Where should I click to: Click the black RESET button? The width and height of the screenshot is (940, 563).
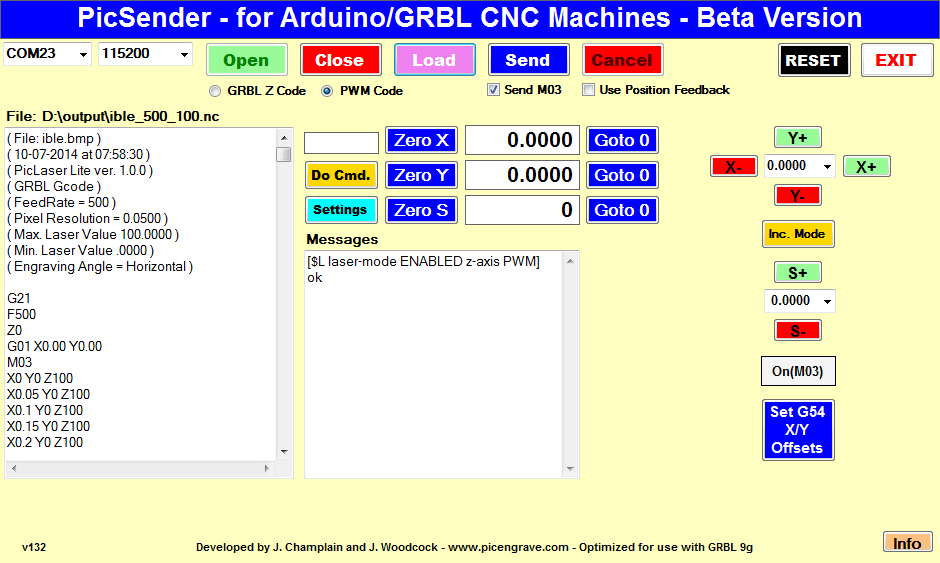coord(814,61)
